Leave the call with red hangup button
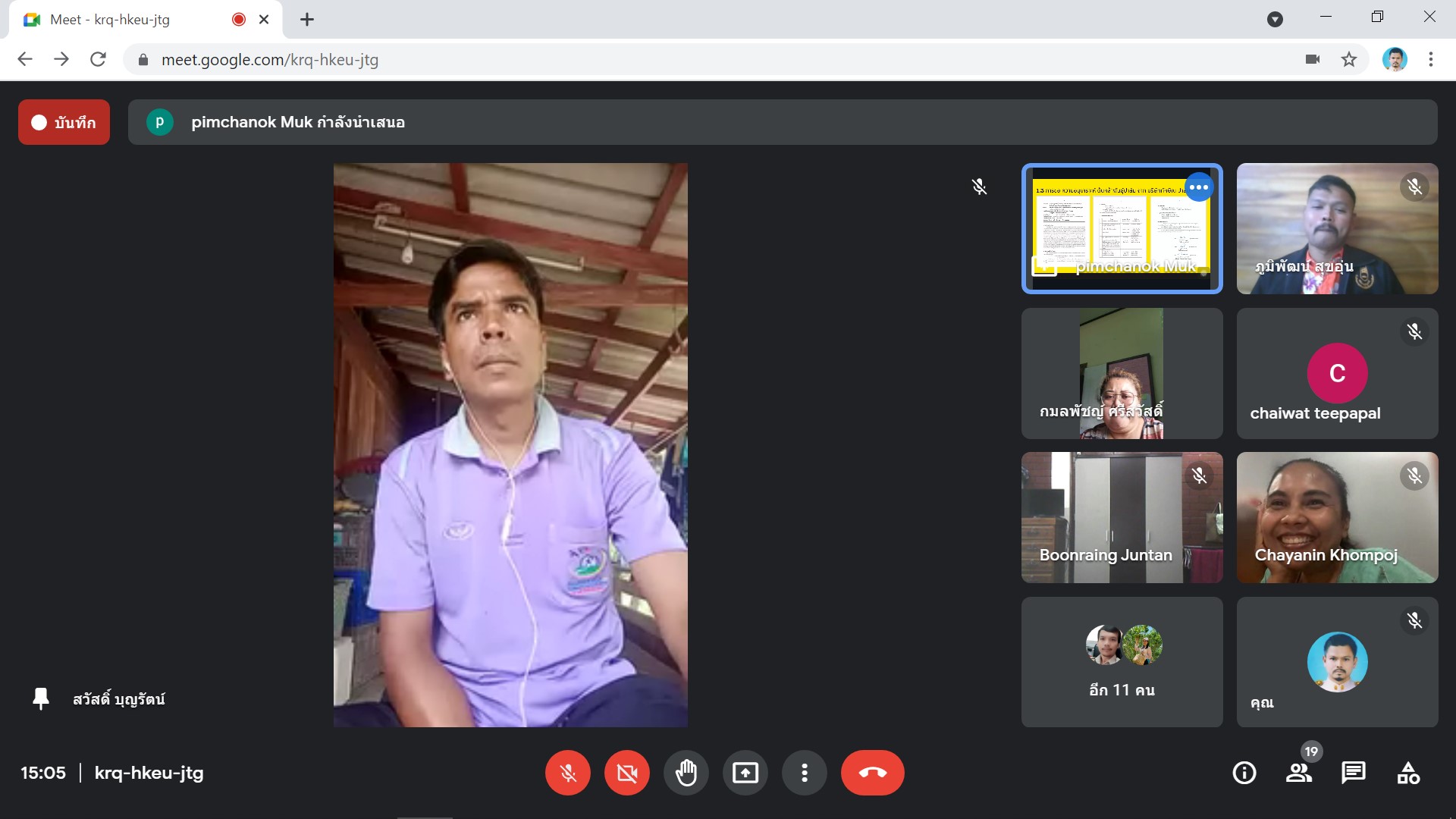This screenshot has height=819, width=1456. coord(872,773)
